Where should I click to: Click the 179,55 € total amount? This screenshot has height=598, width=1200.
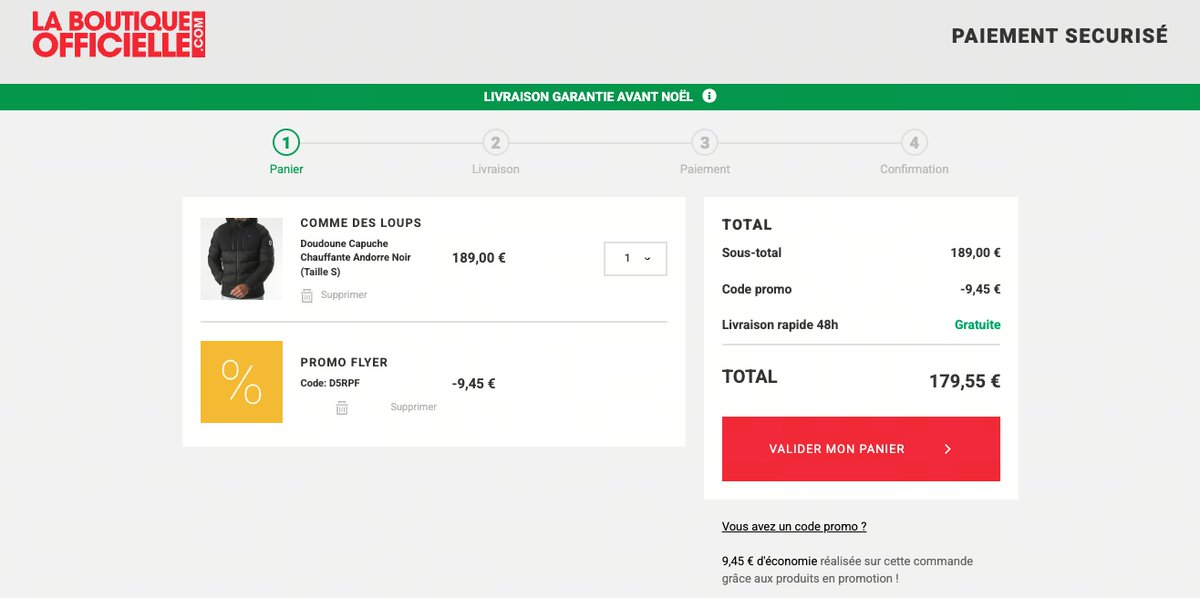pyautogui.click(x=965, y=381)
